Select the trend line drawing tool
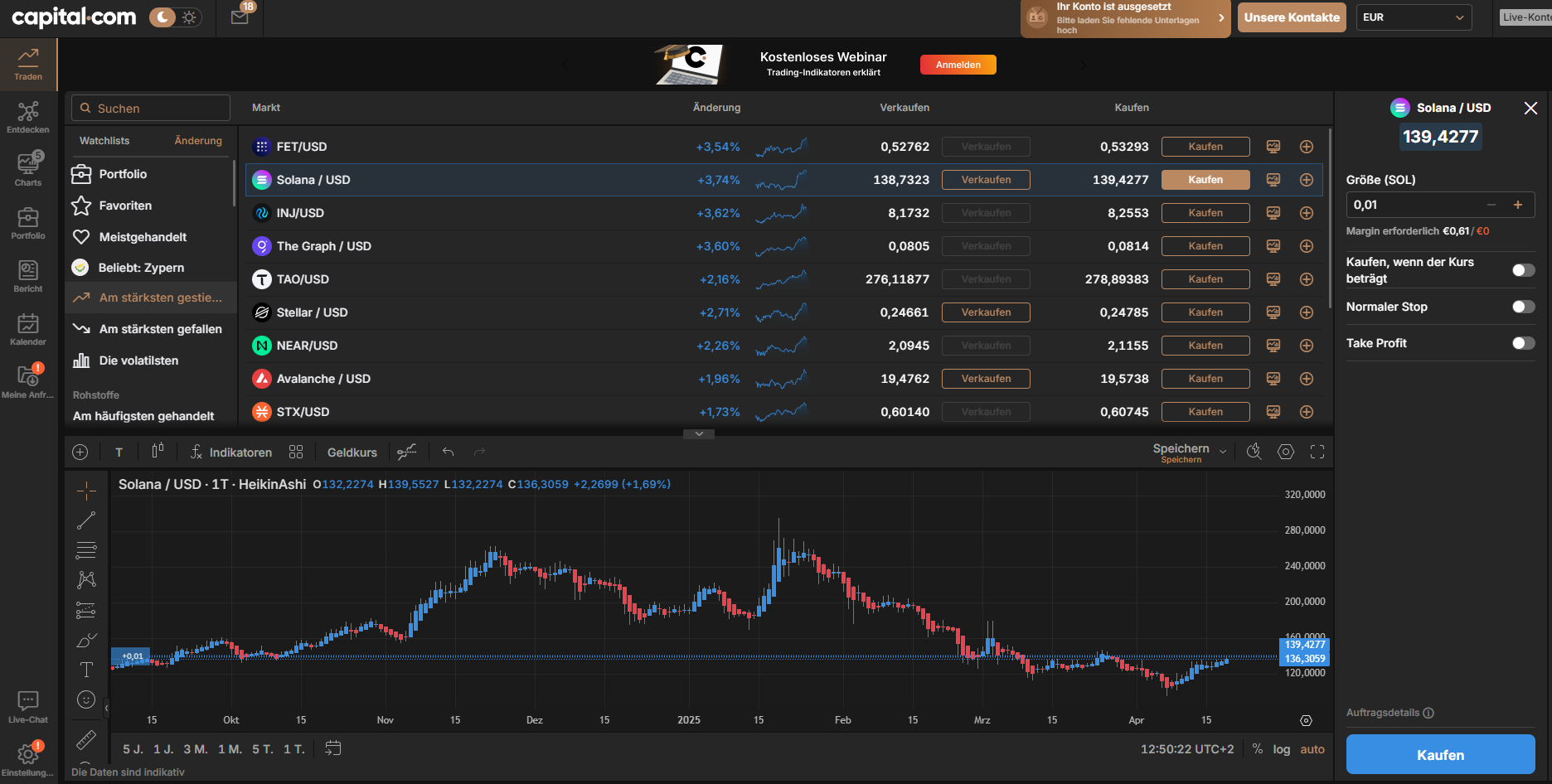Screen dimensions: 1552x784 click(86, 520)
